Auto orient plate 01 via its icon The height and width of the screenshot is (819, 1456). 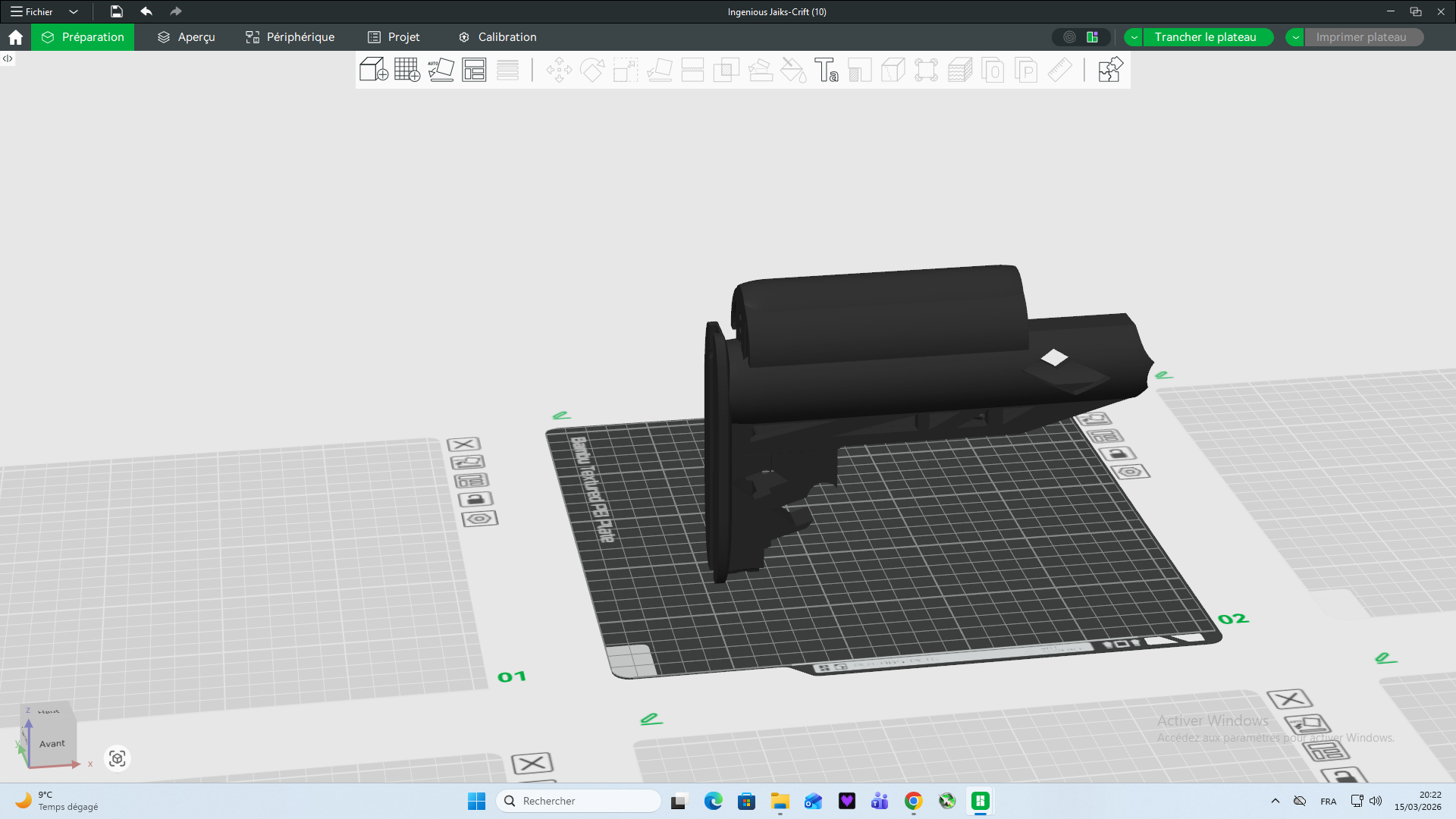[x=467, y=462]
